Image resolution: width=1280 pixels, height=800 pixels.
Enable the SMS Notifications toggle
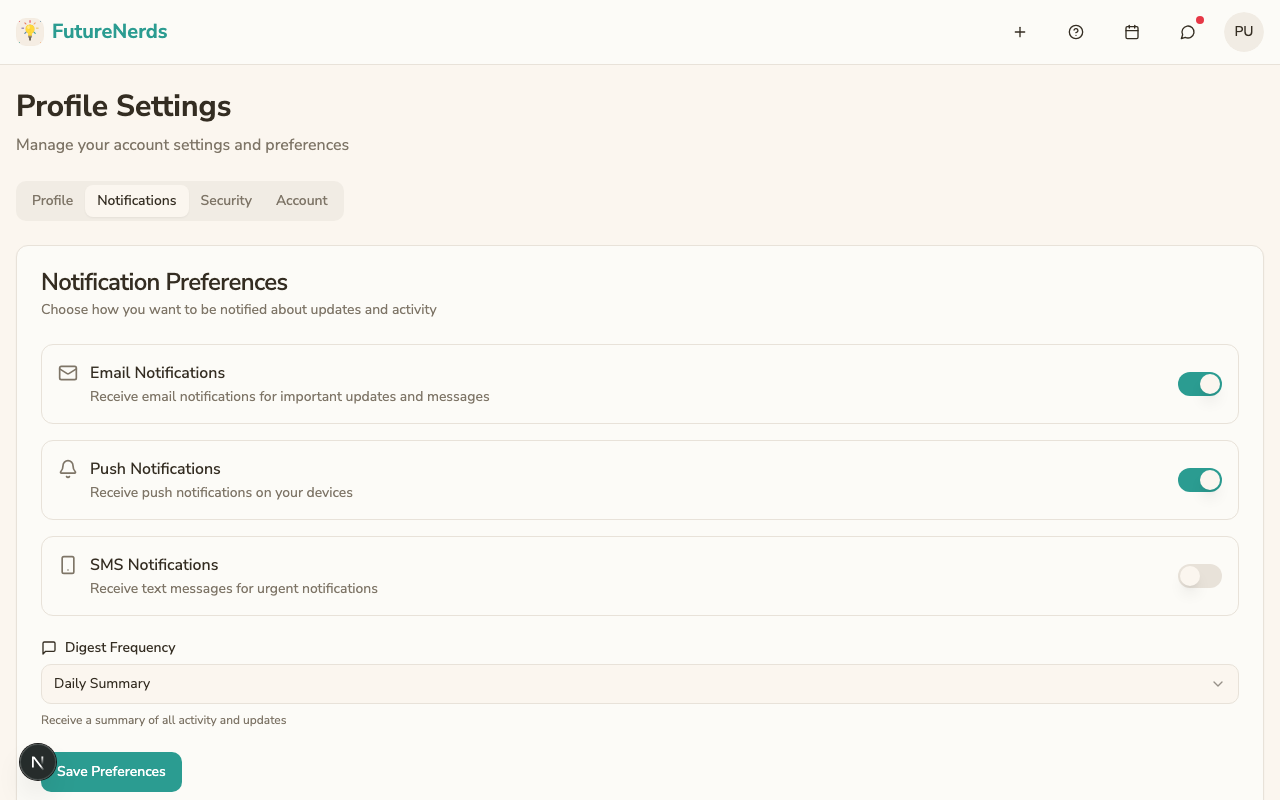click(1200, 576)
